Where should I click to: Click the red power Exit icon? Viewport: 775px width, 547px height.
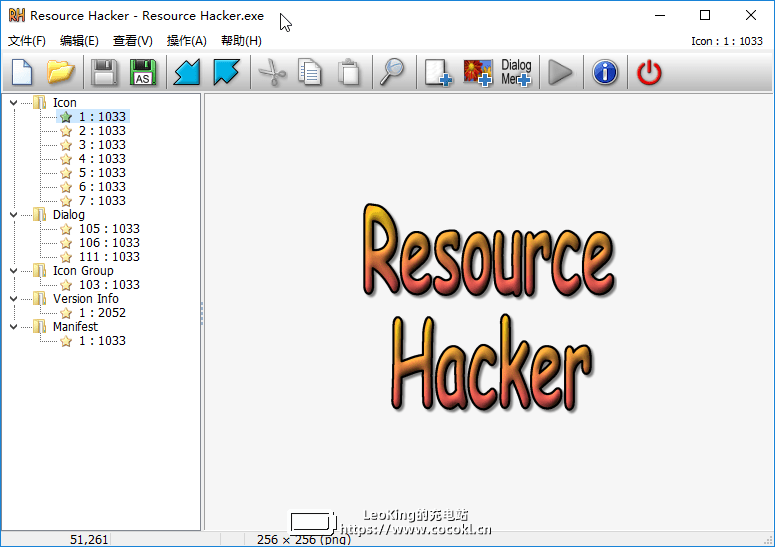(x=649, y=73)
